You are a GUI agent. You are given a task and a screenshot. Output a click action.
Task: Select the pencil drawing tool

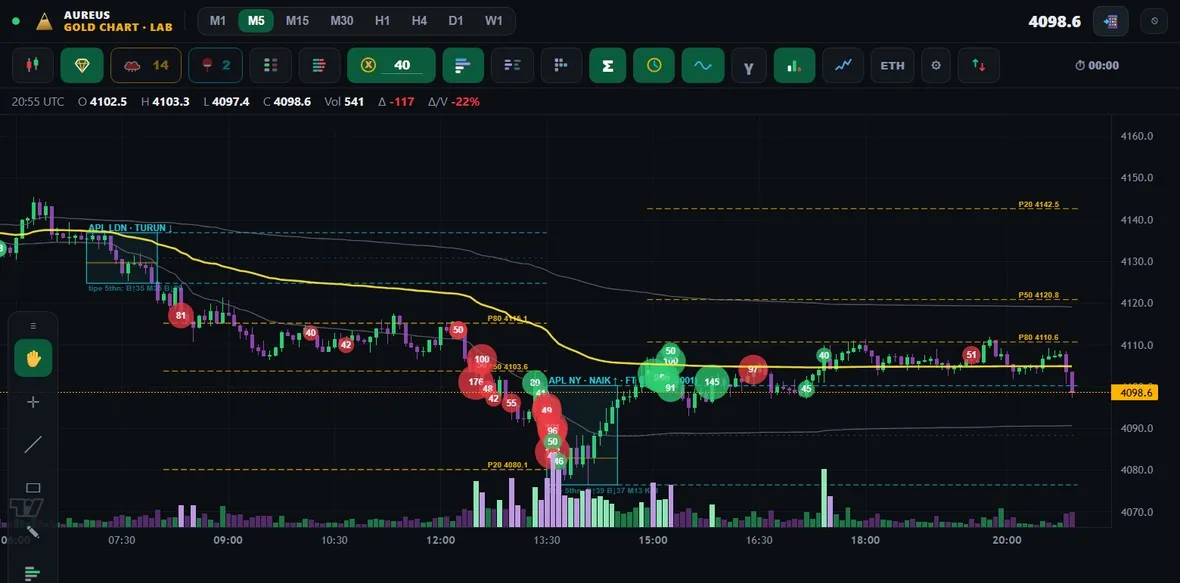(33, 531)
